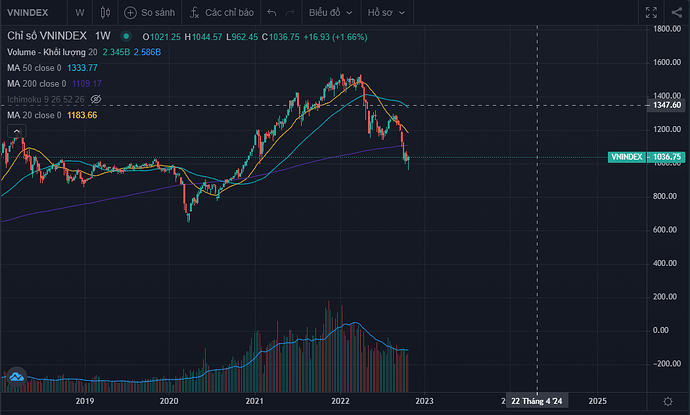Select the MA 50 close indicator legend
690x415 pixels.
[x=34, y=68]
